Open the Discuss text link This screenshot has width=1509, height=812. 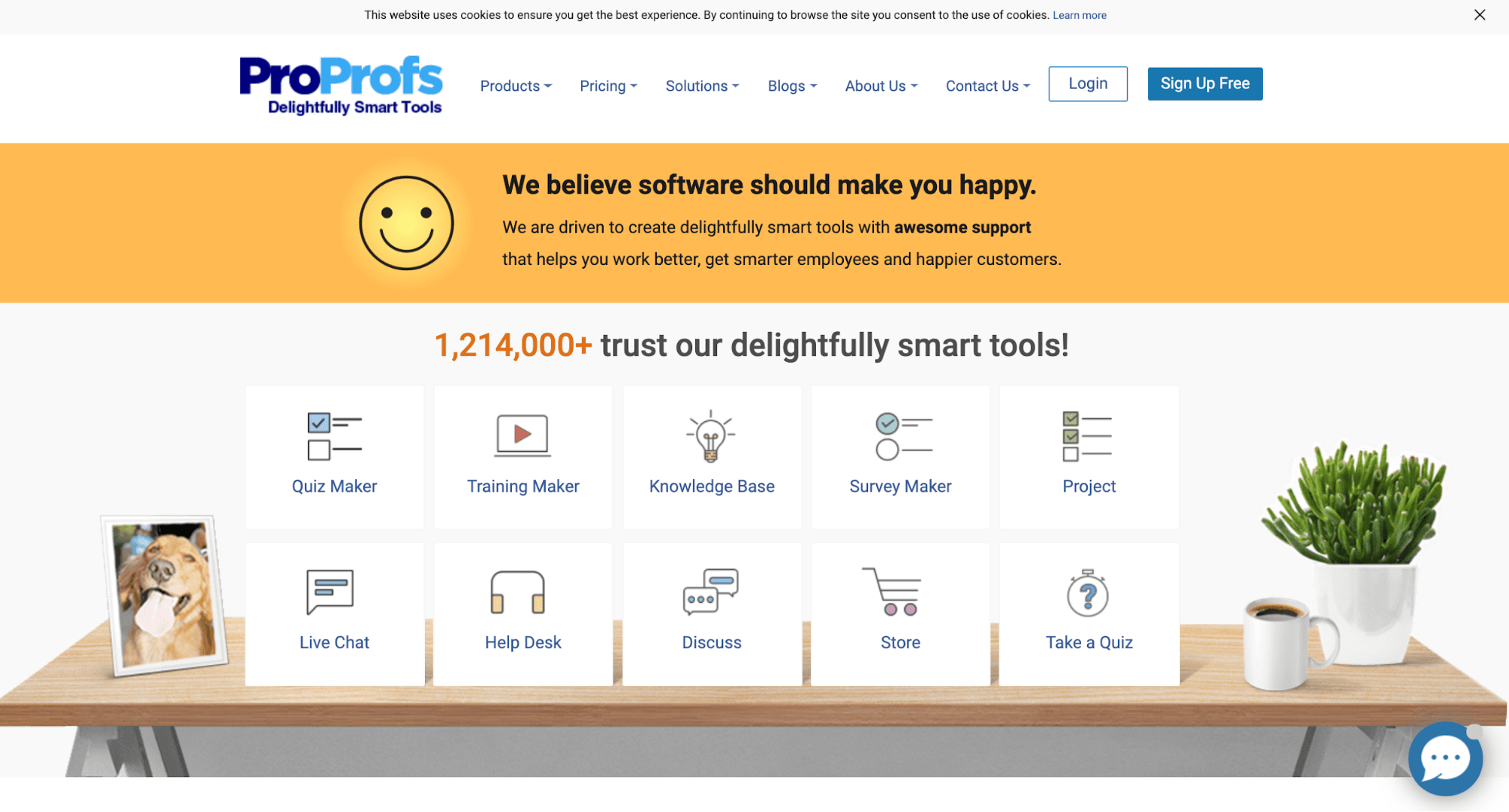712,642
